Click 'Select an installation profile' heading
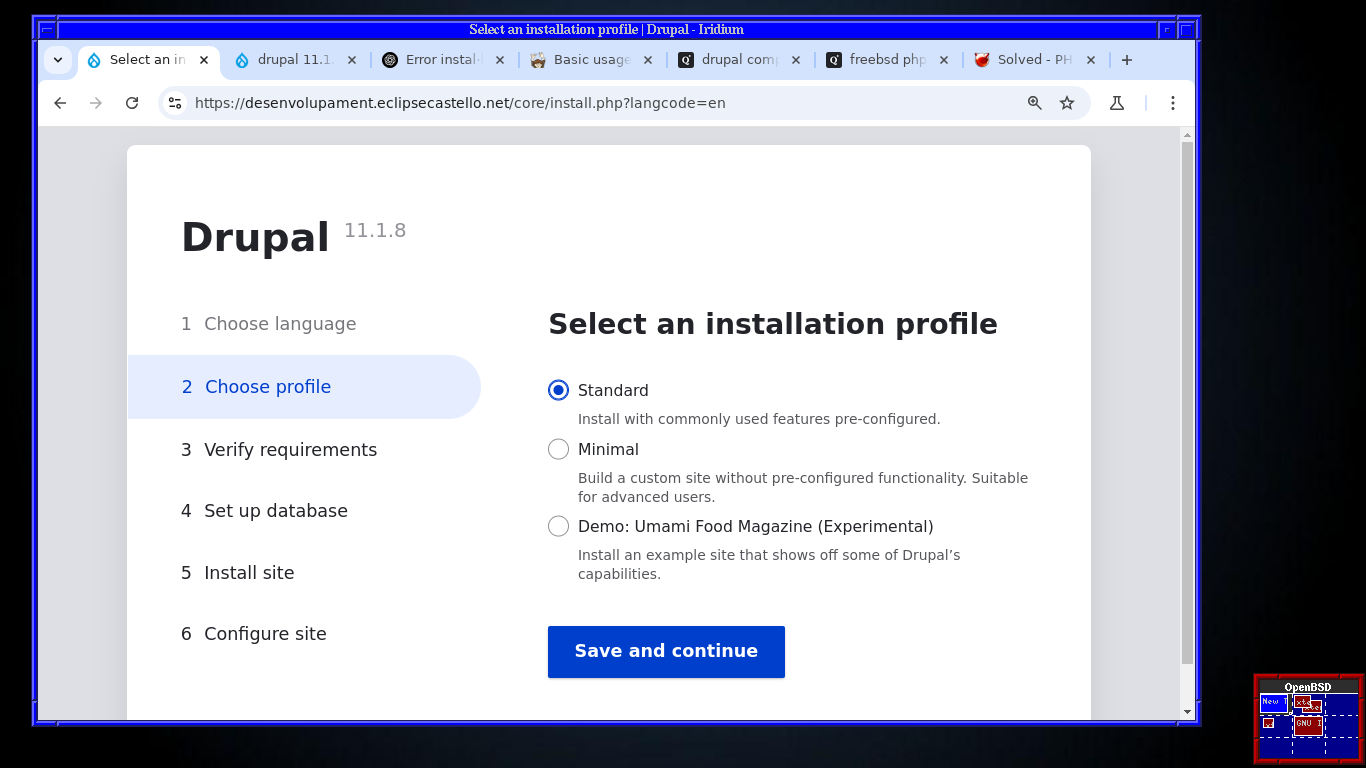1366x768 pixels. pos(773,324)
